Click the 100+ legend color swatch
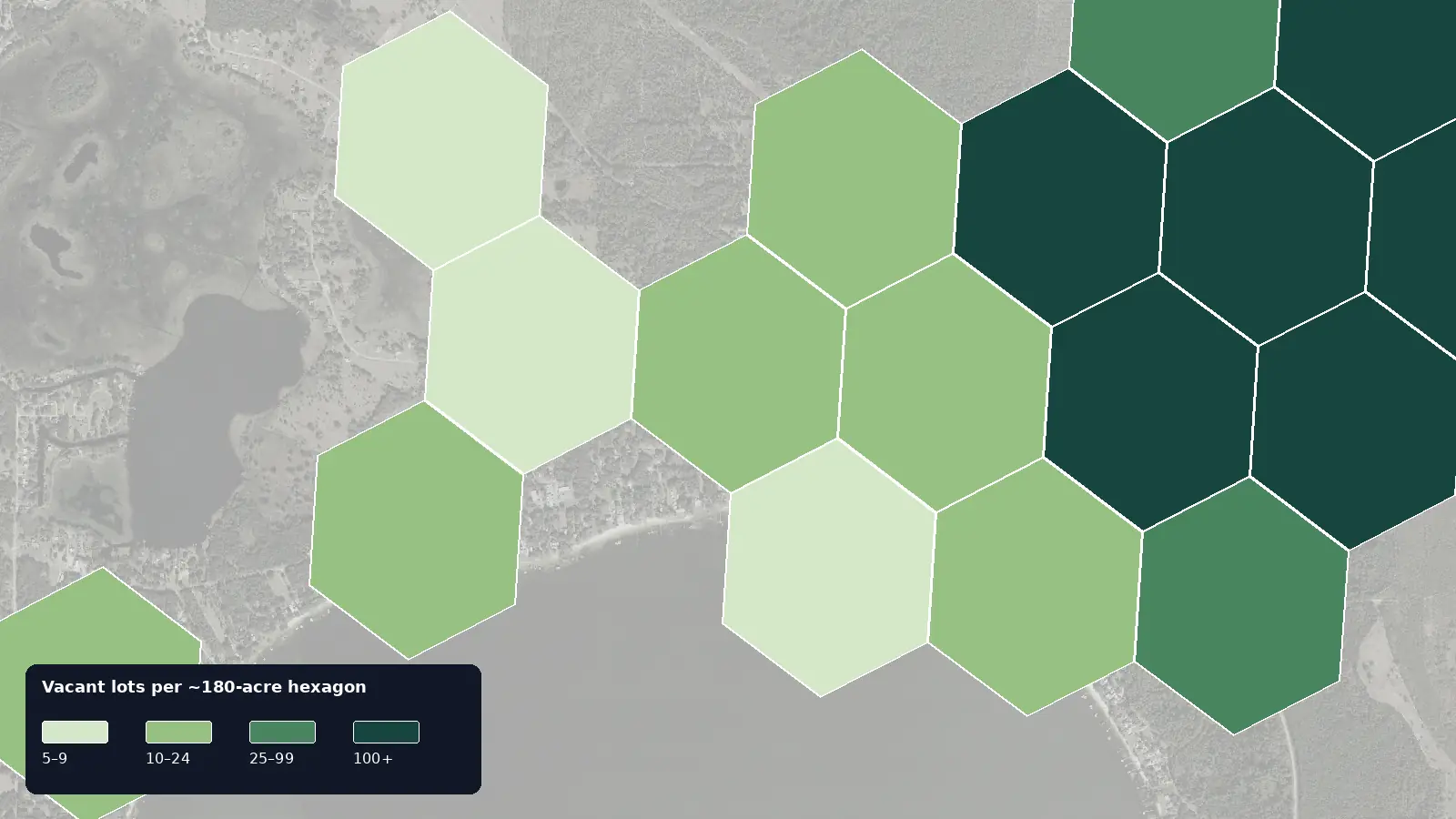Viewport: 1456px width, 819px height. tap(386, 732)
